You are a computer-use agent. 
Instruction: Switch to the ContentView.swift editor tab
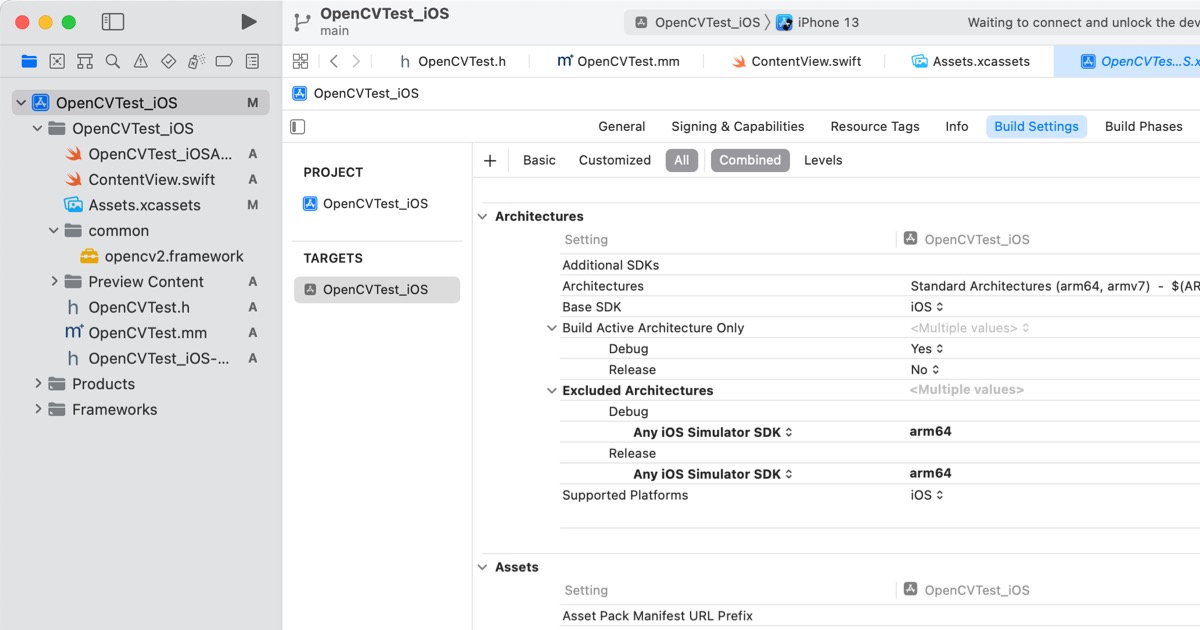(x=796, y=61)
